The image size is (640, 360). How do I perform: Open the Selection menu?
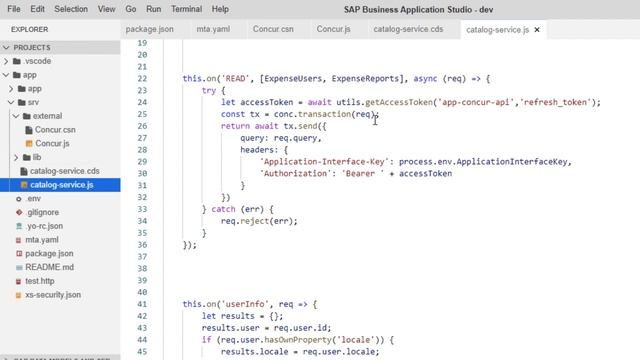pyautogui.click(x=71, y=9)
